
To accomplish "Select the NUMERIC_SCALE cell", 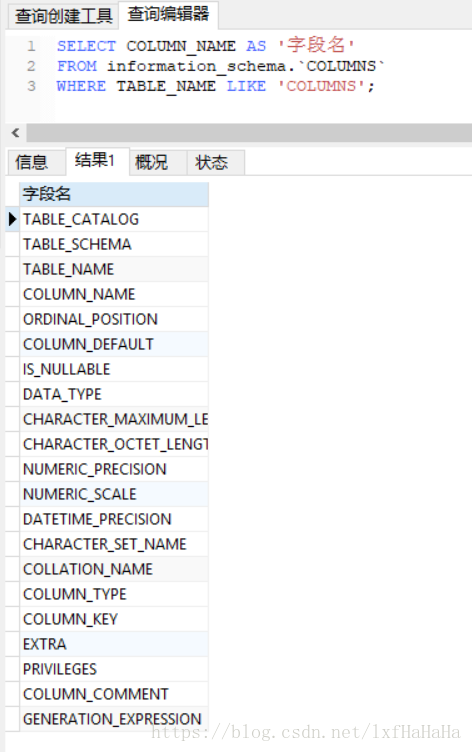I will 114,494.
